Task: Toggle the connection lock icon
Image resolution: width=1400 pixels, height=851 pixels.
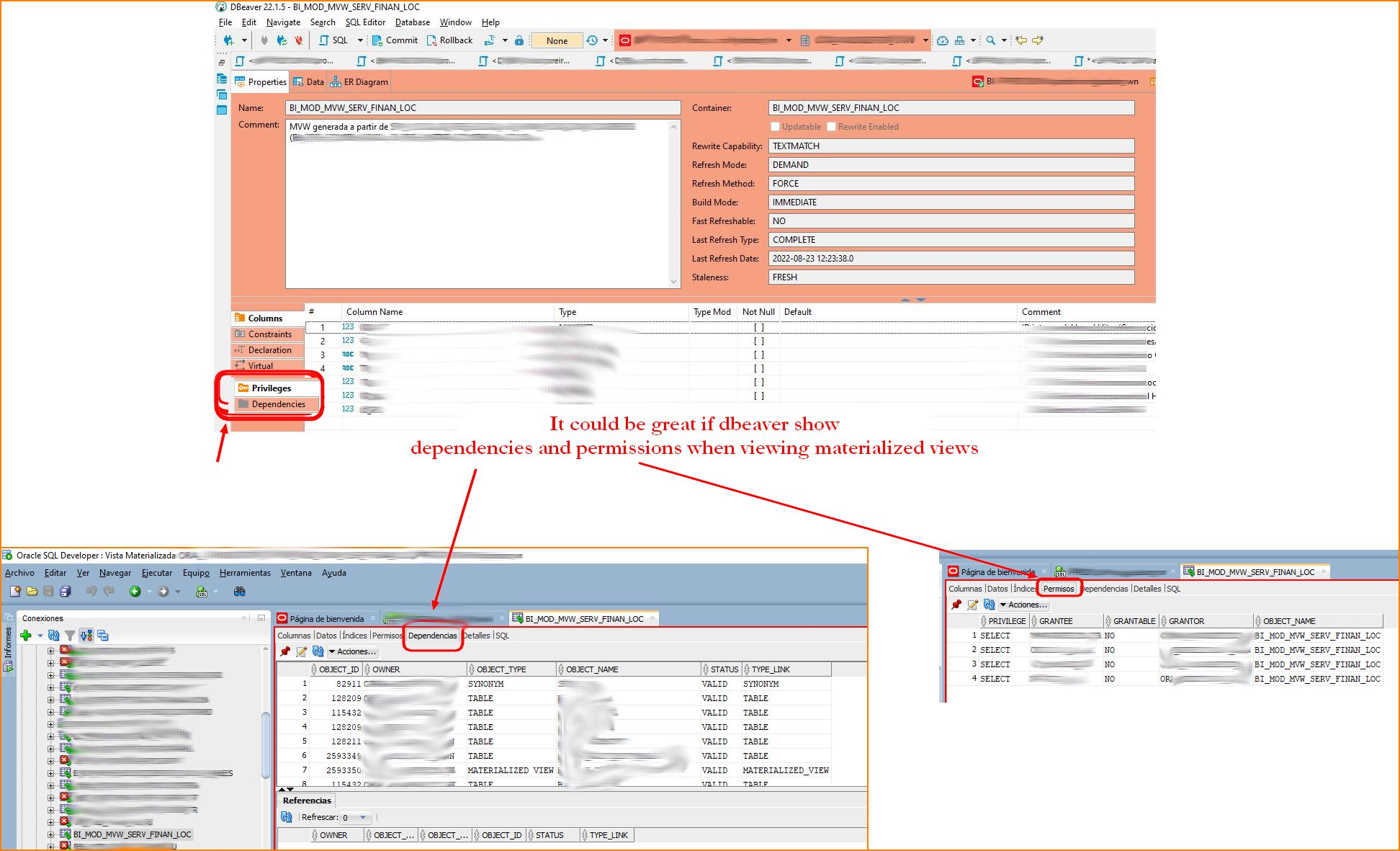Action: tap(520, 41)
